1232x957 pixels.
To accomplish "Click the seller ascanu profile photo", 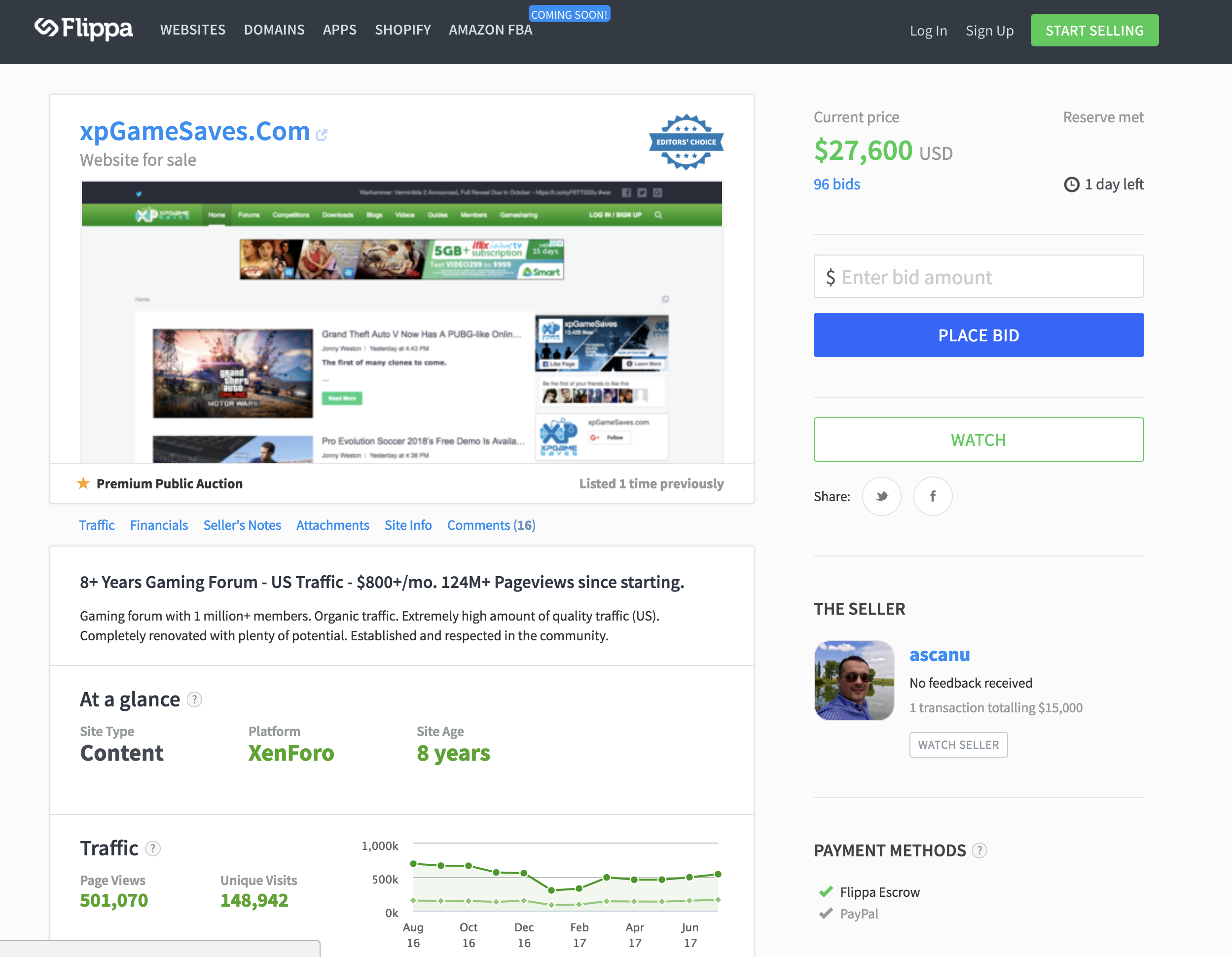I will [x=854, y=681].
